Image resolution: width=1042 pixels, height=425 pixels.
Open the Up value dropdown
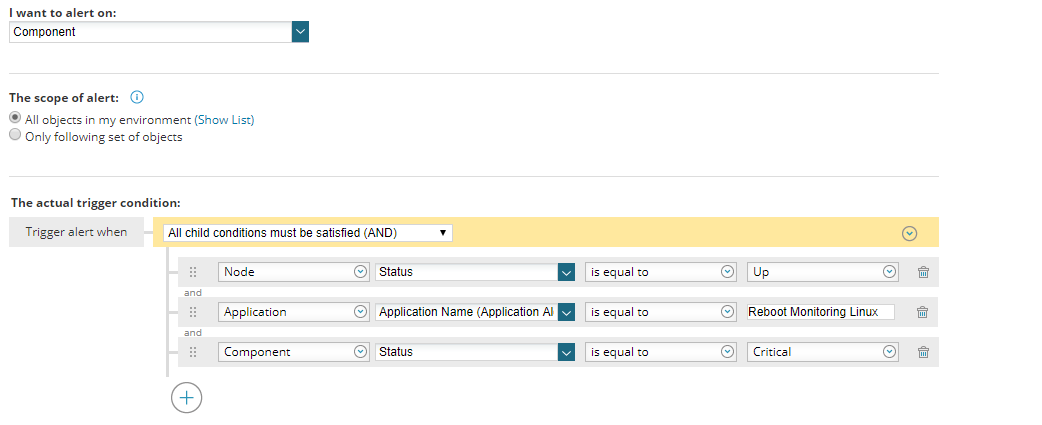(x=823, y=272)
